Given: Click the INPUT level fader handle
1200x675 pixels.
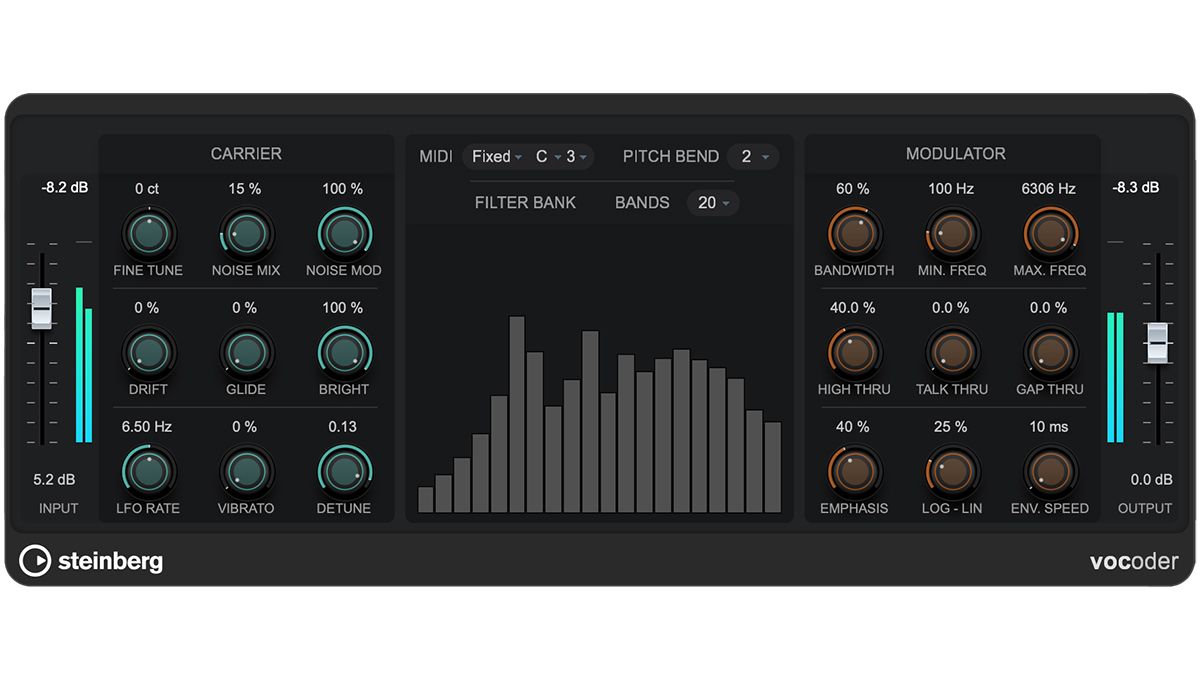Looking at the screenshot, I should click(41, 309).
